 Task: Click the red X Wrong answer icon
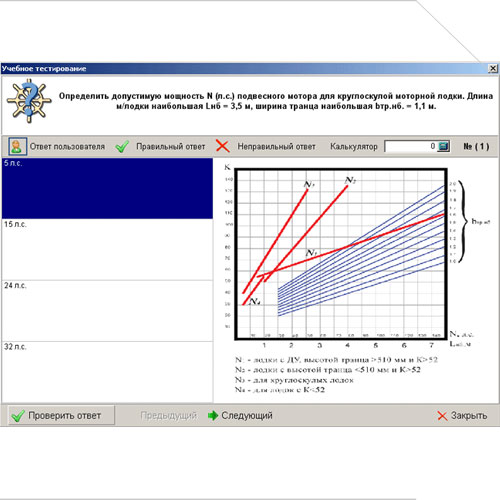tap(223, 146)
